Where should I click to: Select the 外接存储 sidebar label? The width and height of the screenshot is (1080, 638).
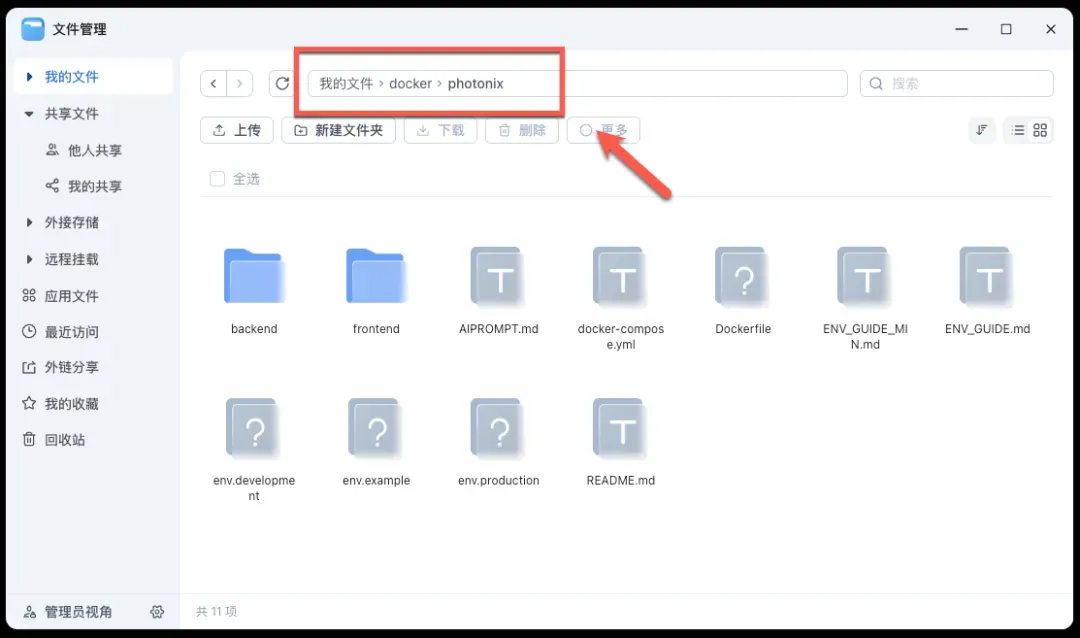point(72,223)
